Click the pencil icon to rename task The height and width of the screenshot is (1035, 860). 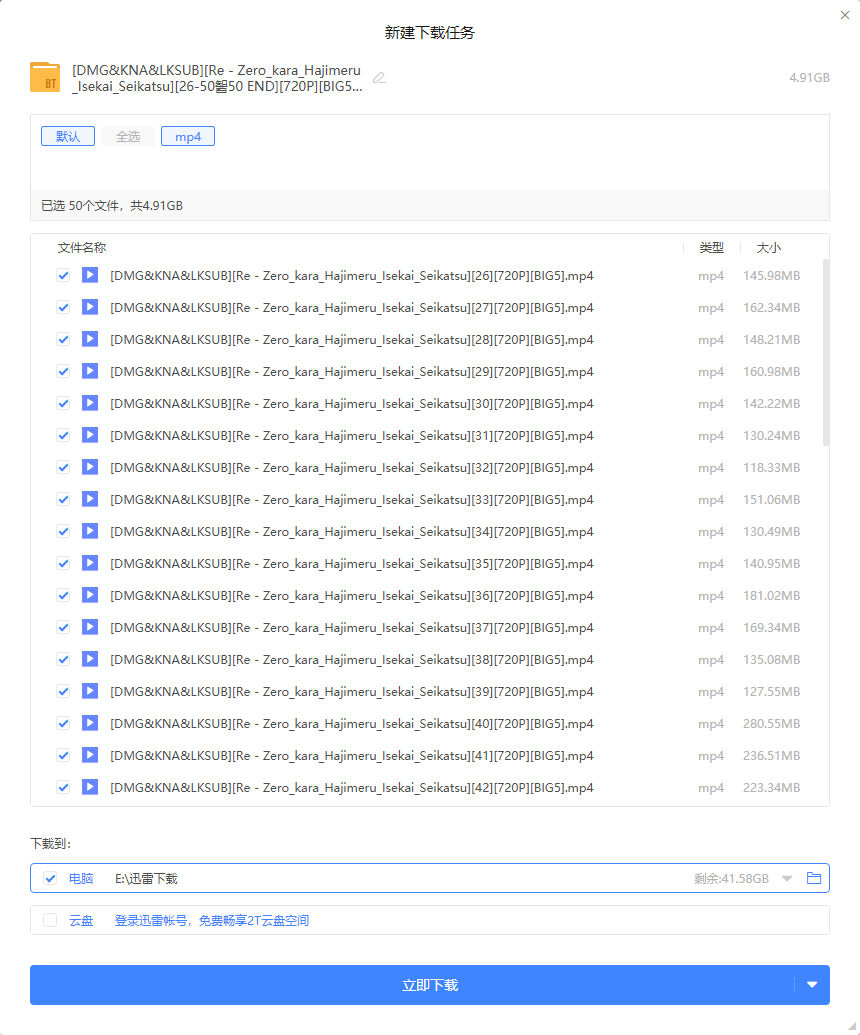(379, 78)
